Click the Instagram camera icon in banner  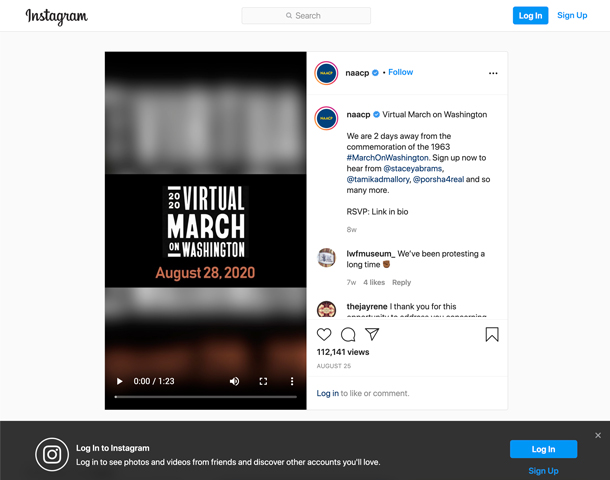[x=52, y=454]
